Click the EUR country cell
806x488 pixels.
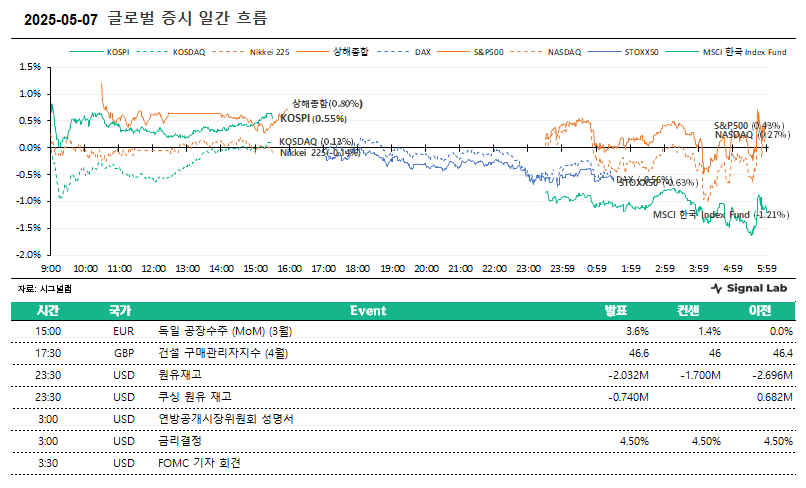tap(124, 331)
